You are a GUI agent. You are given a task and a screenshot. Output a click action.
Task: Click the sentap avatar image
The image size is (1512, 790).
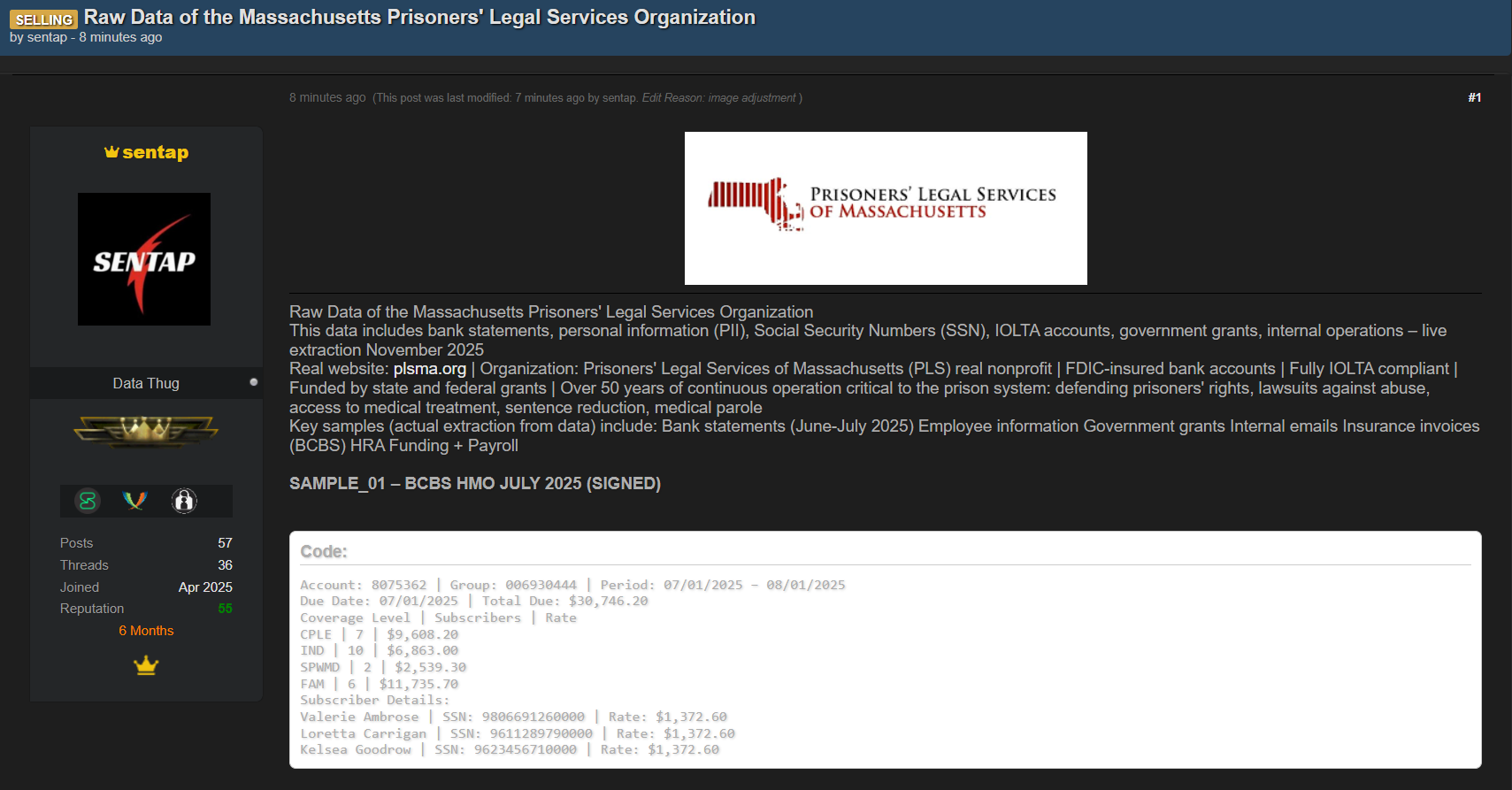pyautogui.click(x=144, y=259)
